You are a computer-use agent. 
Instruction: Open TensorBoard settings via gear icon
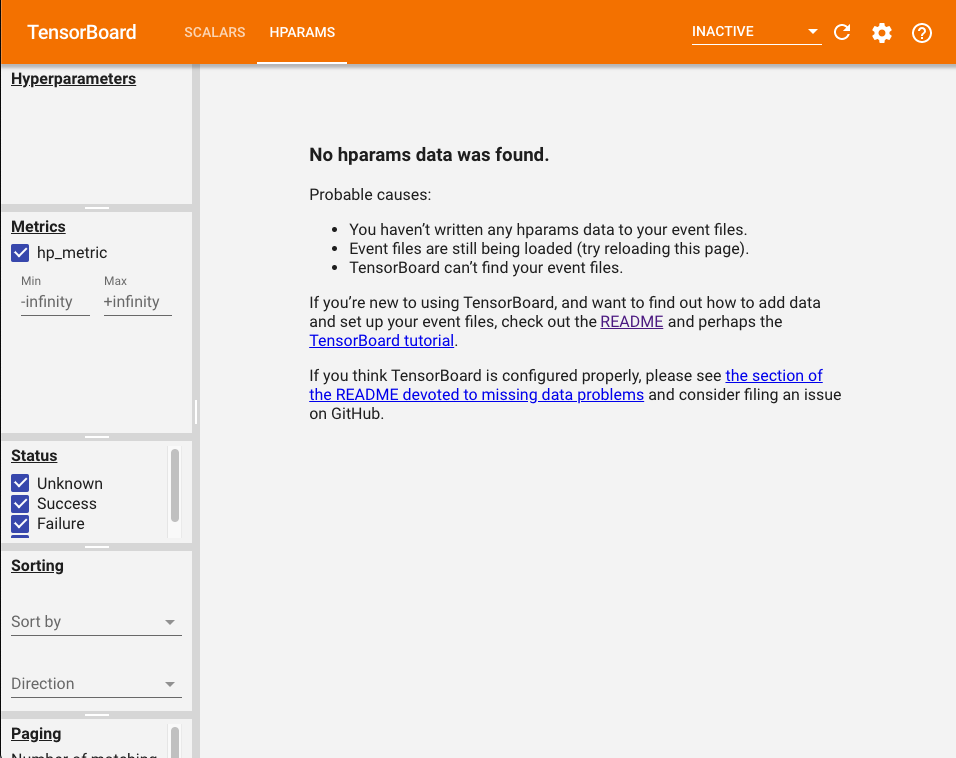point(881,32)
